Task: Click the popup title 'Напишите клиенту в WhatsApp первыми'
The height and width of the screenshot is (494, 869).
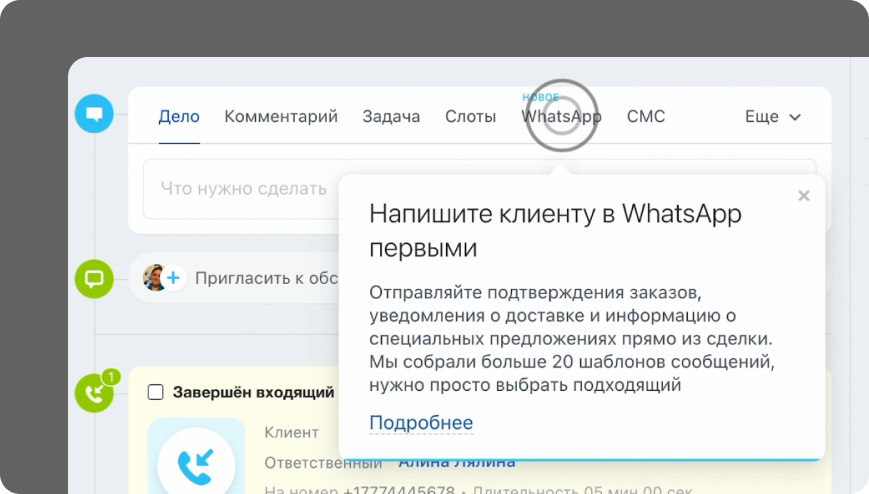Action: (x=555, y=231)
